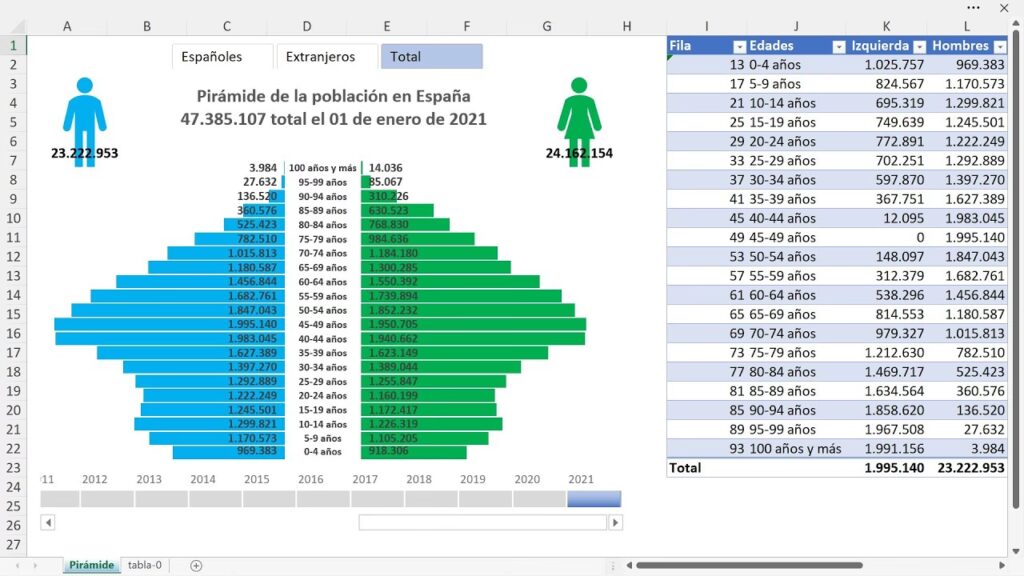Toggle the Total slicer option
This screenshot has height=576, width=1024.
point(431,57)
